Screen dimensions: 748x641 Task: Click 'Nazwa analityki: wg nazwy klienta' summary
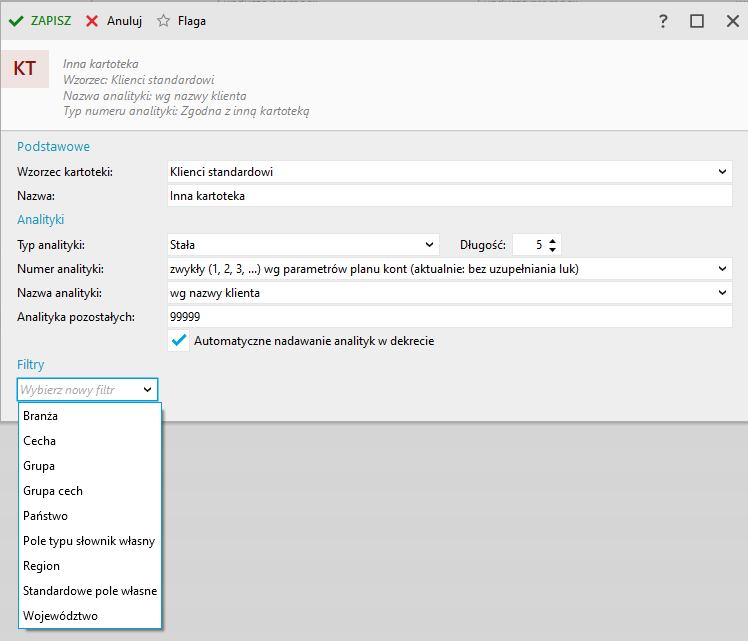tap(155, 95)
